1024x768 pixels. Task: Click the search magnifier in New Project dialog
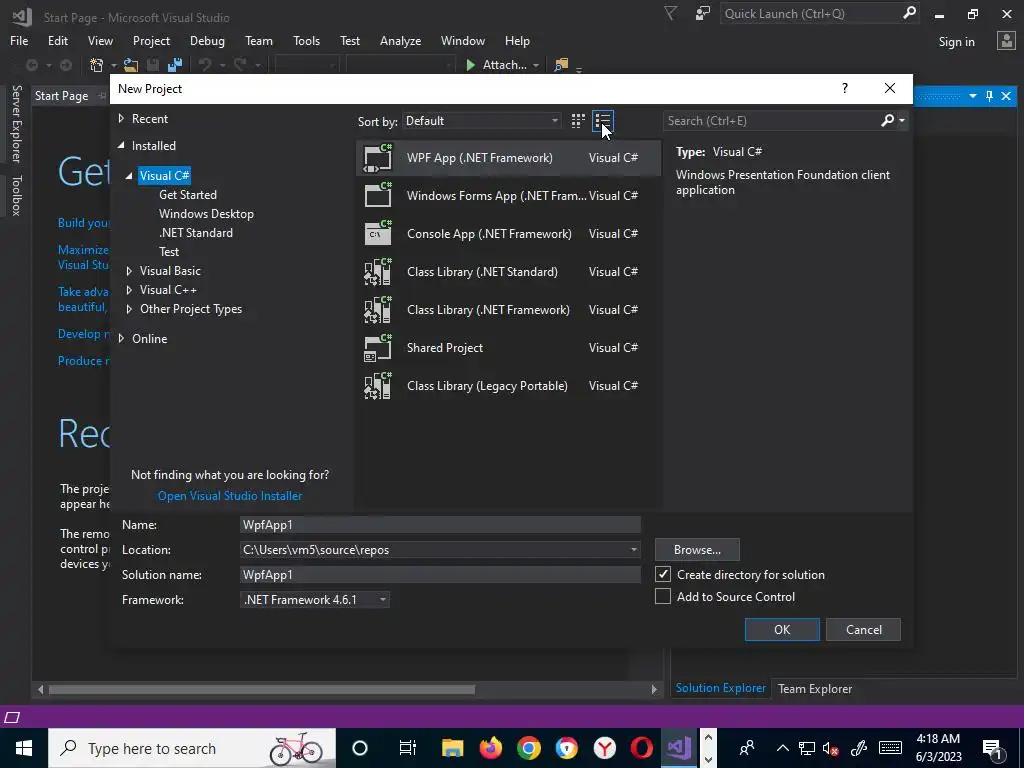point(888,120)
